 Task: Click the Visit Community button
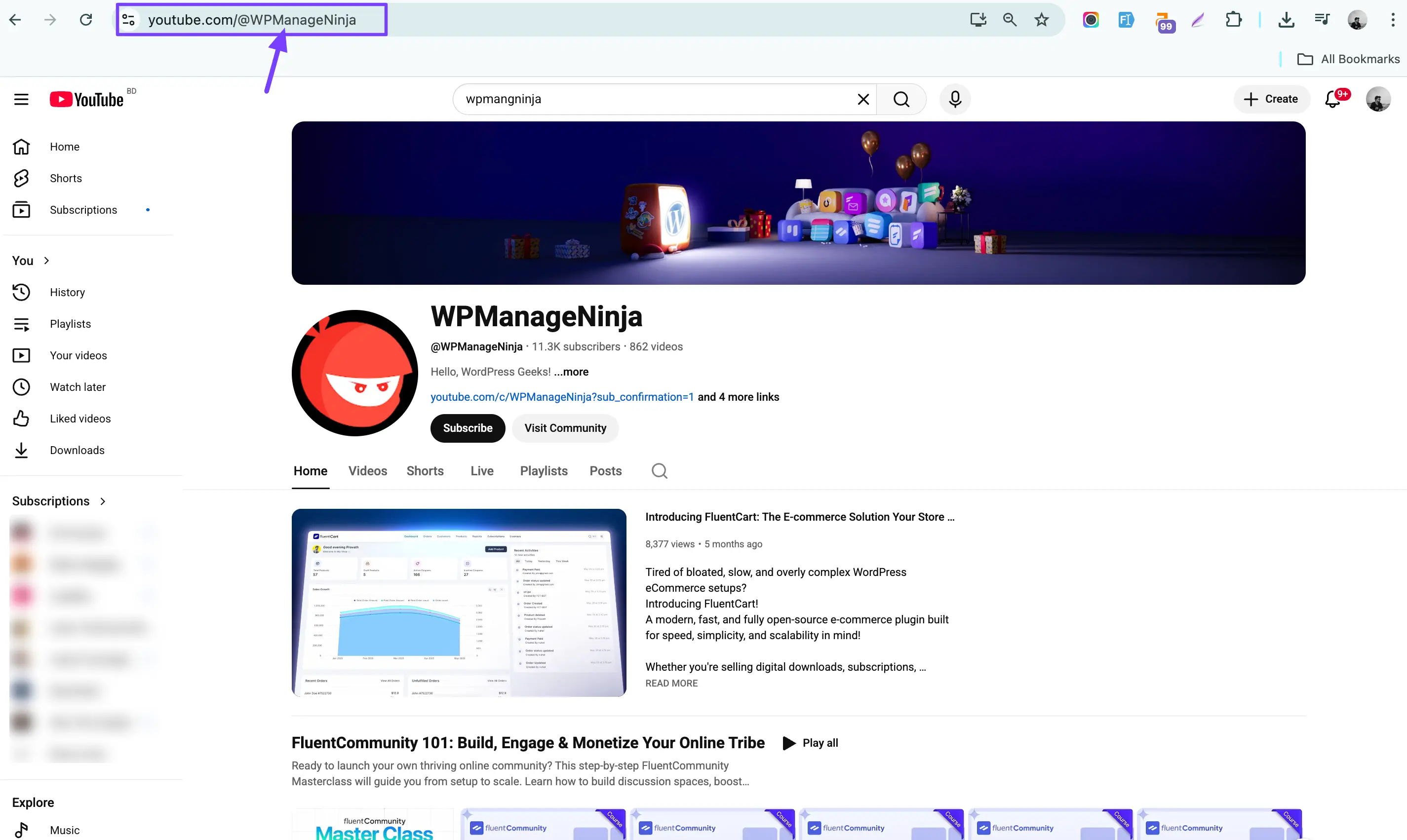565,428
